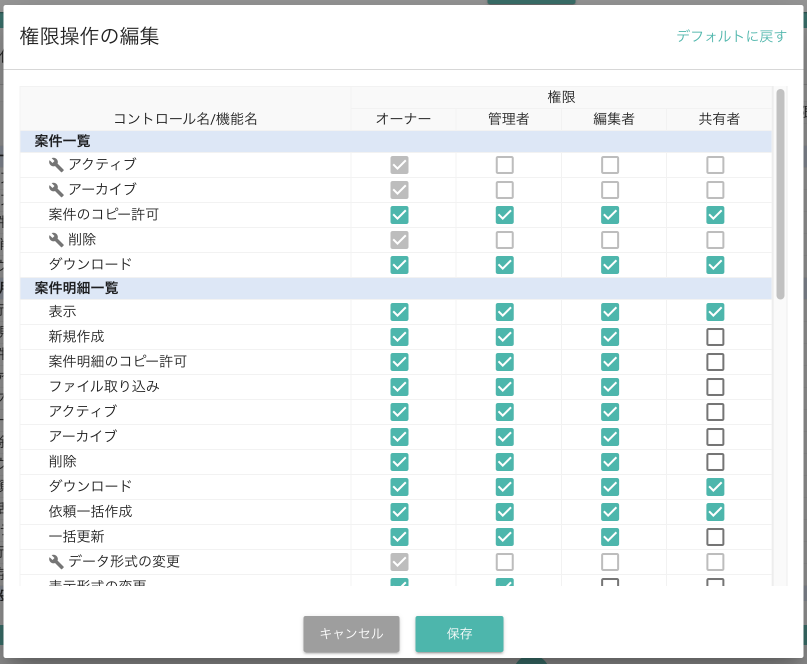Enable 案件明細一覧 アクティブ for 共有者
This screenshot has height=664, width=807.
point(715,412)
